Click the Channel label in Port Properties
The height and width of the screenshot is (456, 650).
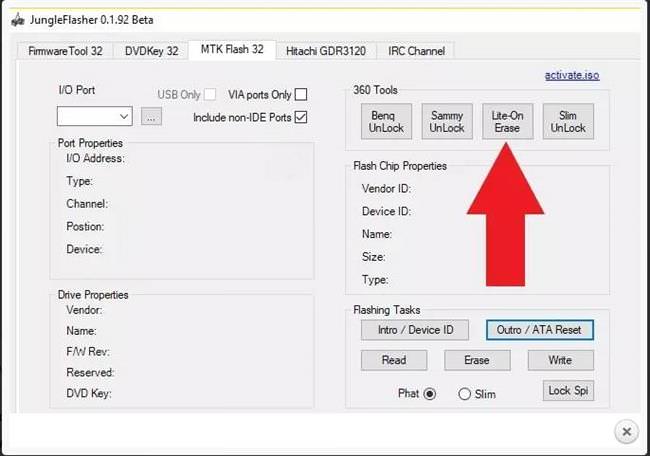pos(87,204)
